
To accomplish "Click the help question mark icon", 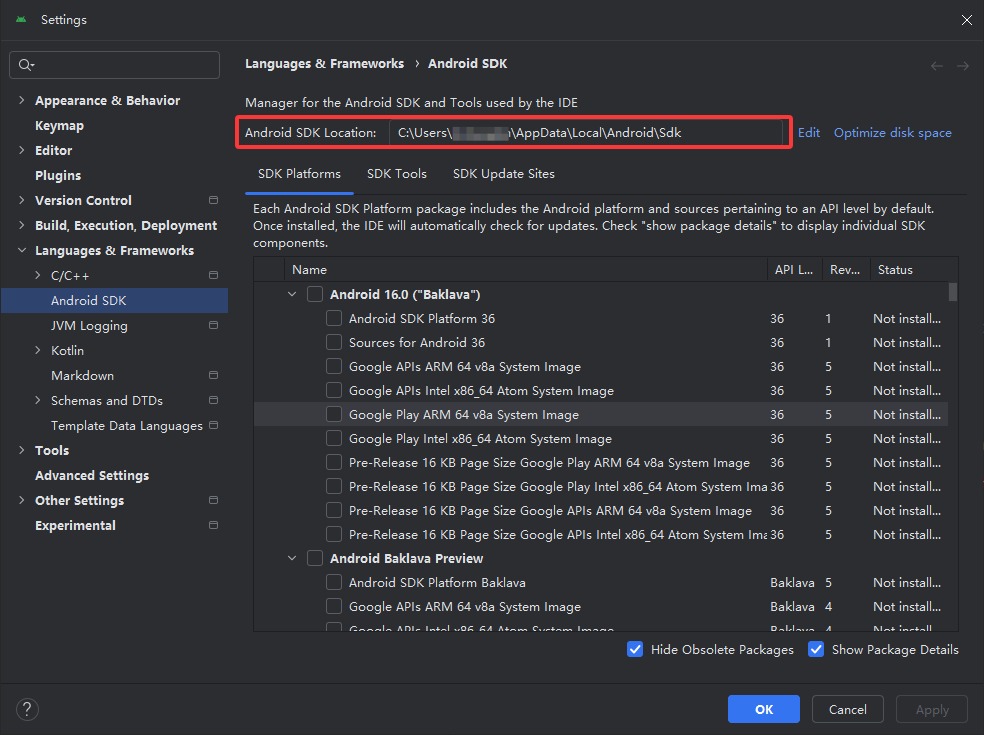I will (x=27, y=709).
